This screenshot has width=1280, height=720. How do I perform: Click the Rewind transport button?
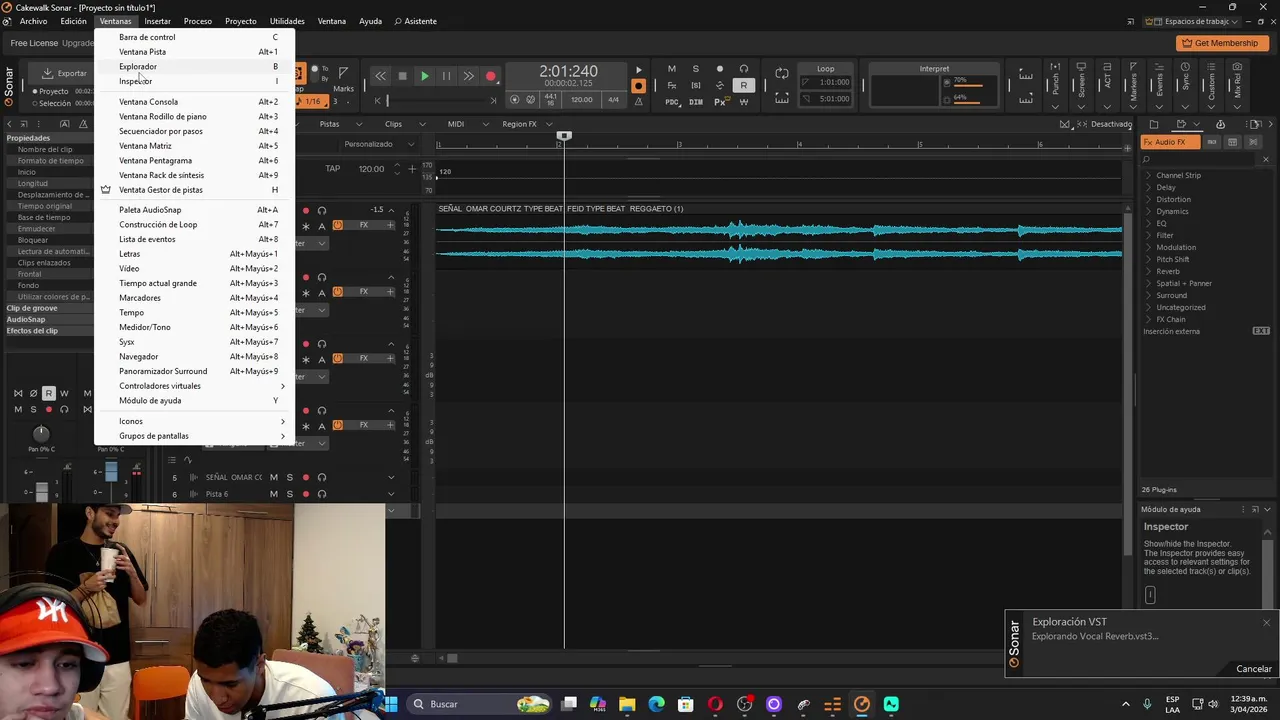380,76
